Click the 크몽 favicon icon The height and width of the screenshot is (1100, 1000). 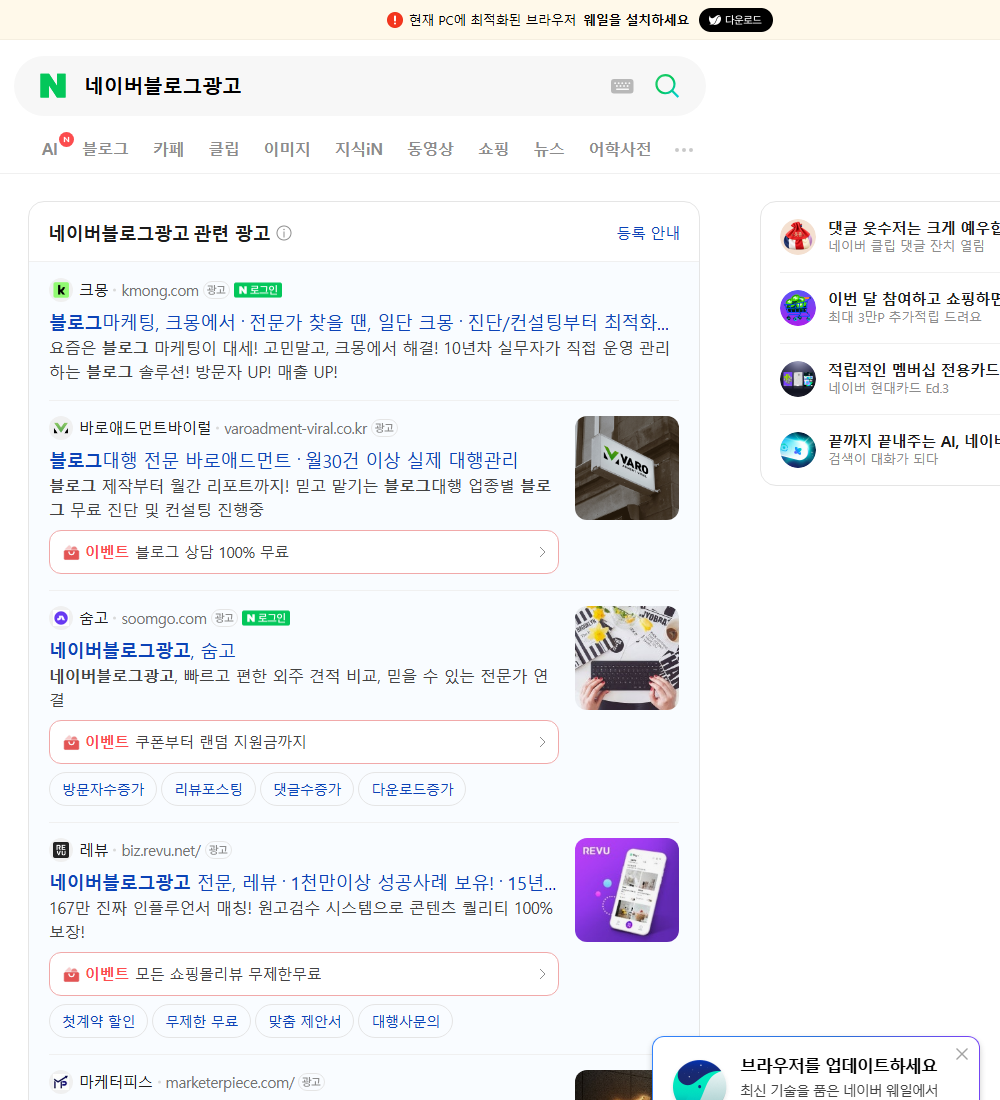click(61, 290)
